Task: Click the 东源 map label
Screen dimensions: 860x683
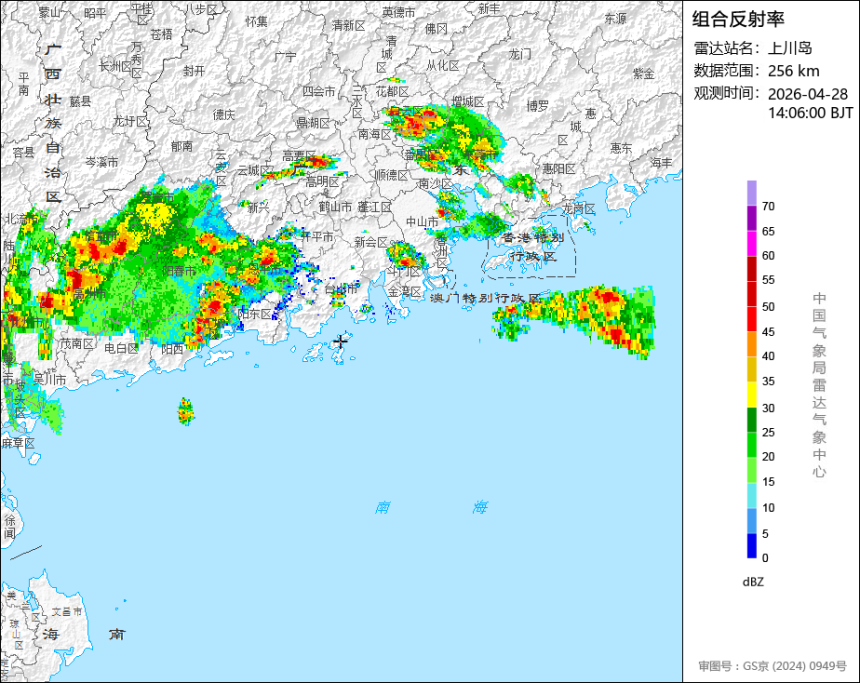Action: (x=615, y=19)
